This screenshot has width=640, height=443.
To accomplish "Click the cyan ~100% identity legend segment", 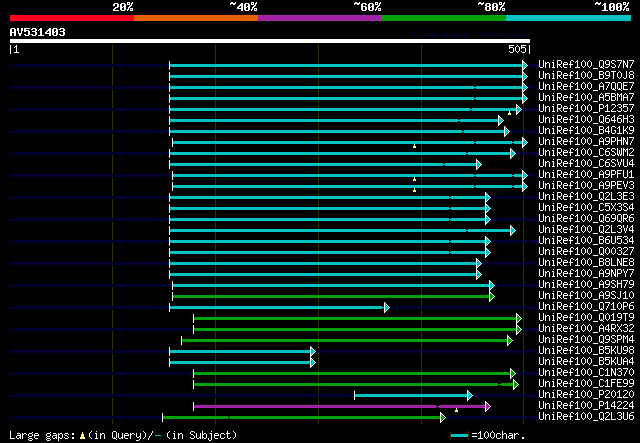I will click(x=569, y=18).
